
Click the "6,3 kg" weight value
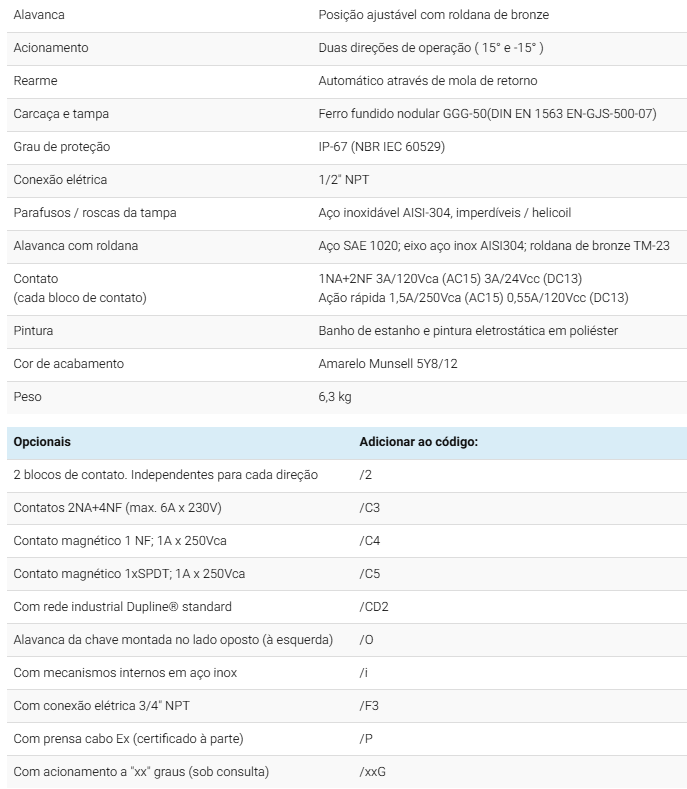click(x=334, y=397)
